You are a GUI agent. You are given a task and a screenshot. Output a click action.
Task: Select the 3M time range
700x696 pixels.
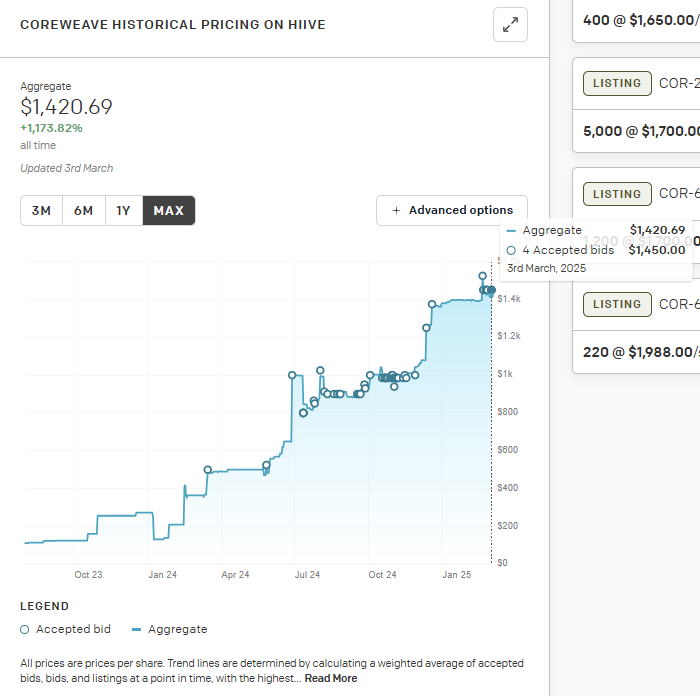tap(42, 210)
